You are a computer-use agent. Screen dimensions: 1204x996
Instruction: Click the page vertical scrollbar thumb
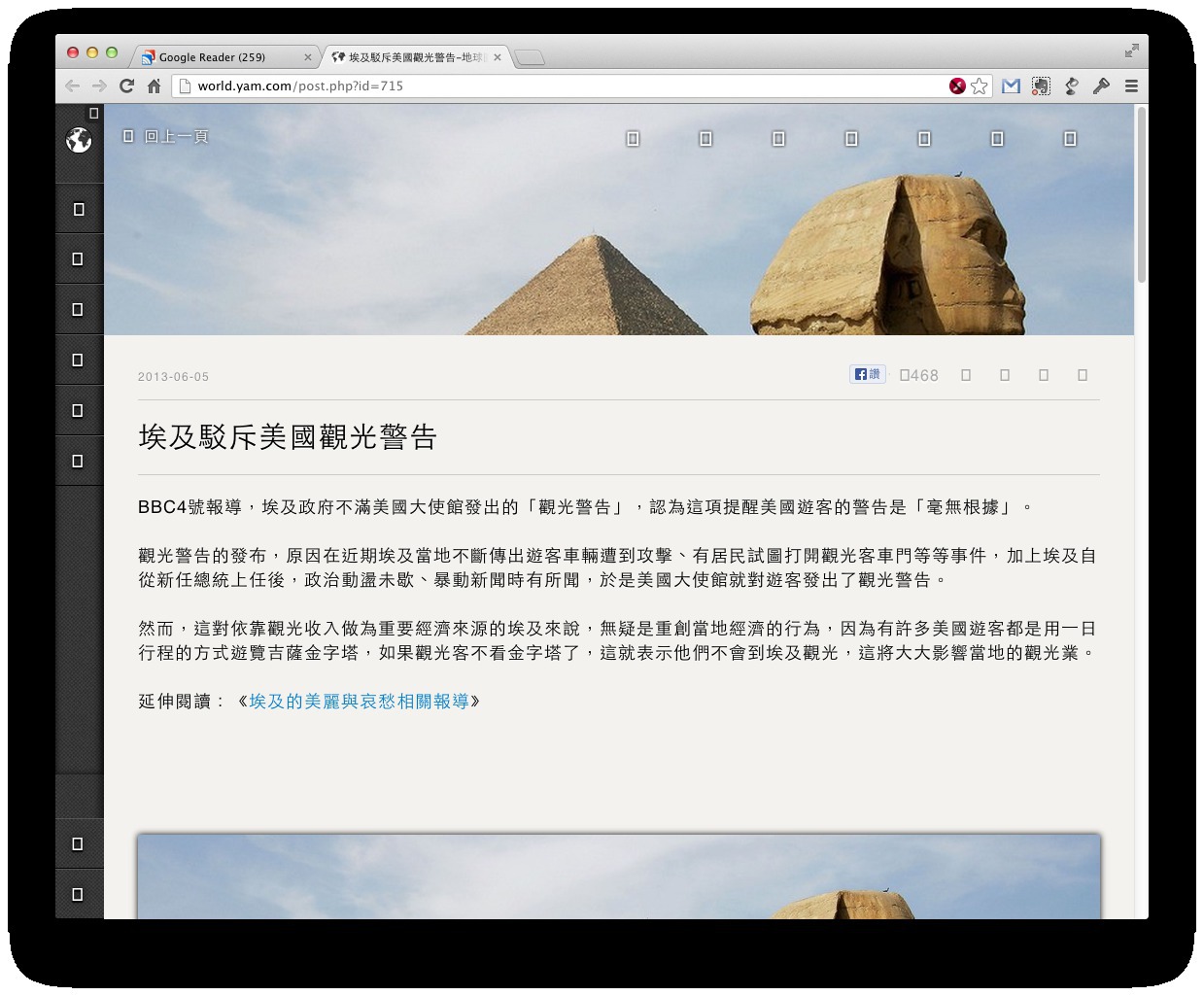[x=1142, y=194]
